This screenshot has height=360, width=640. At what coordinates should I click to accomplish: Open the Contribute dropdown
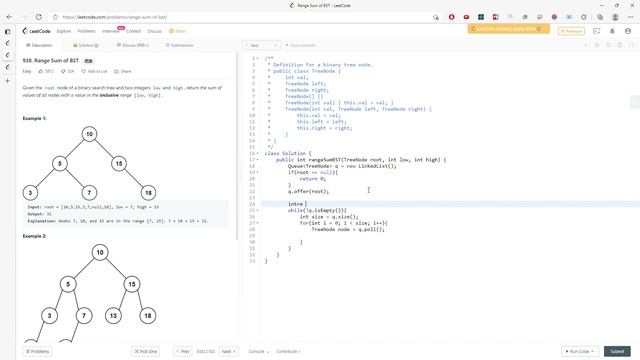288,351
